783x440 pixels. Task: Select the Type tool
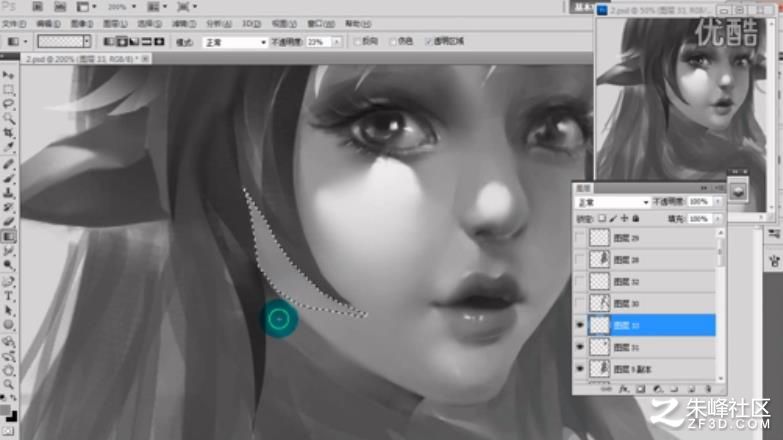[x=8, y=296]
